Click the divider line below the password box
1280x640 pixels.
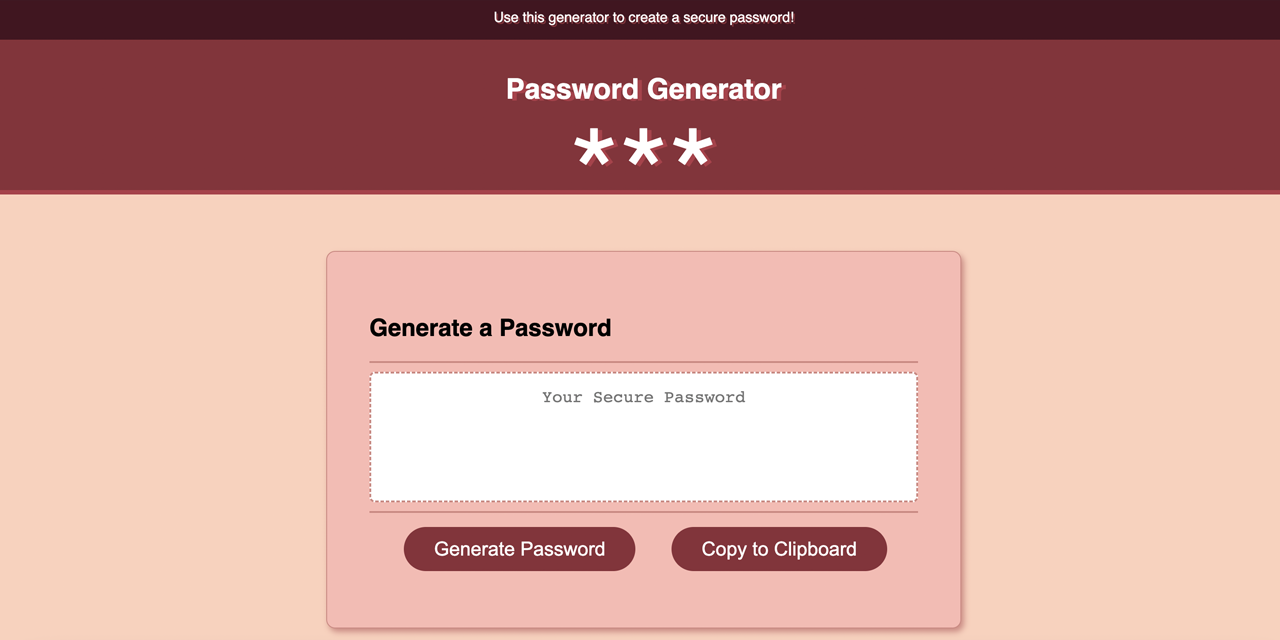pyautogui.click(x=643, y=511)
